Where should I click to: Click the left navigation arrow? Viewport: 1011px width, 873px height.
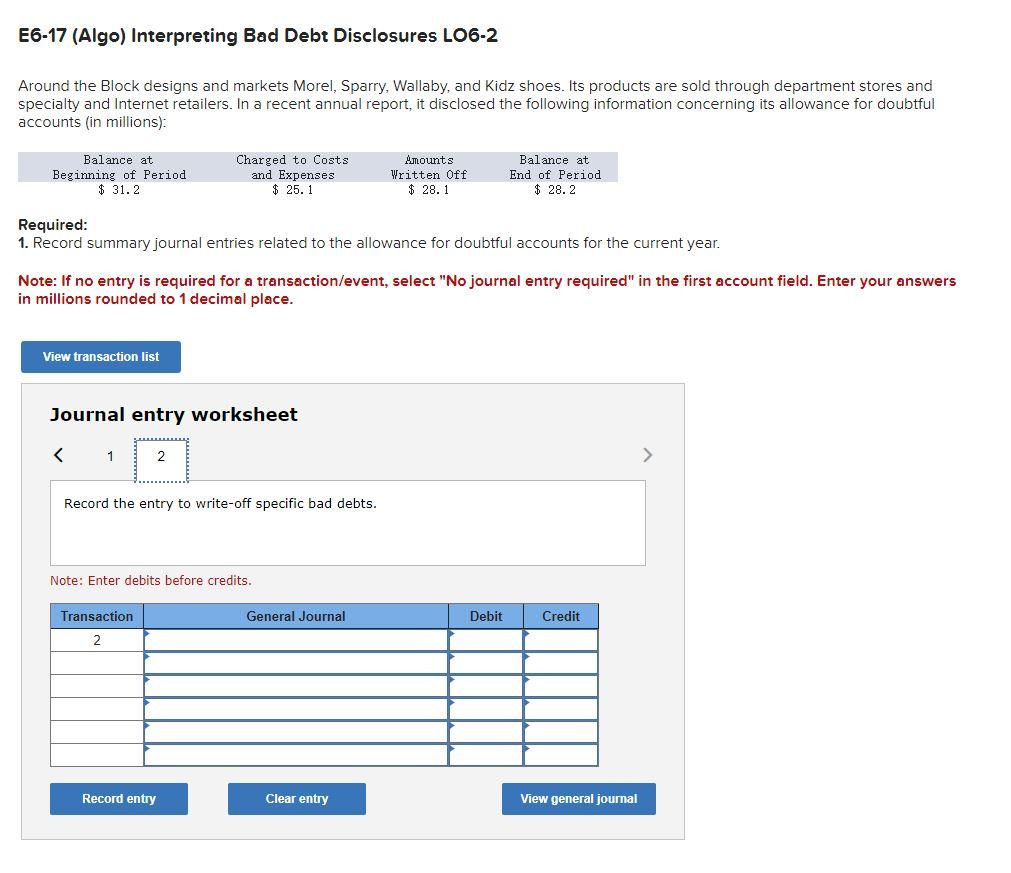click(x=58, y=455)
